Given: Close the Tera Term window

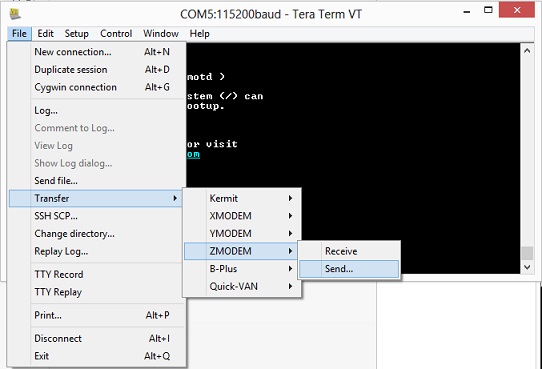Looking at the screenshot, I should pos(517,10).
